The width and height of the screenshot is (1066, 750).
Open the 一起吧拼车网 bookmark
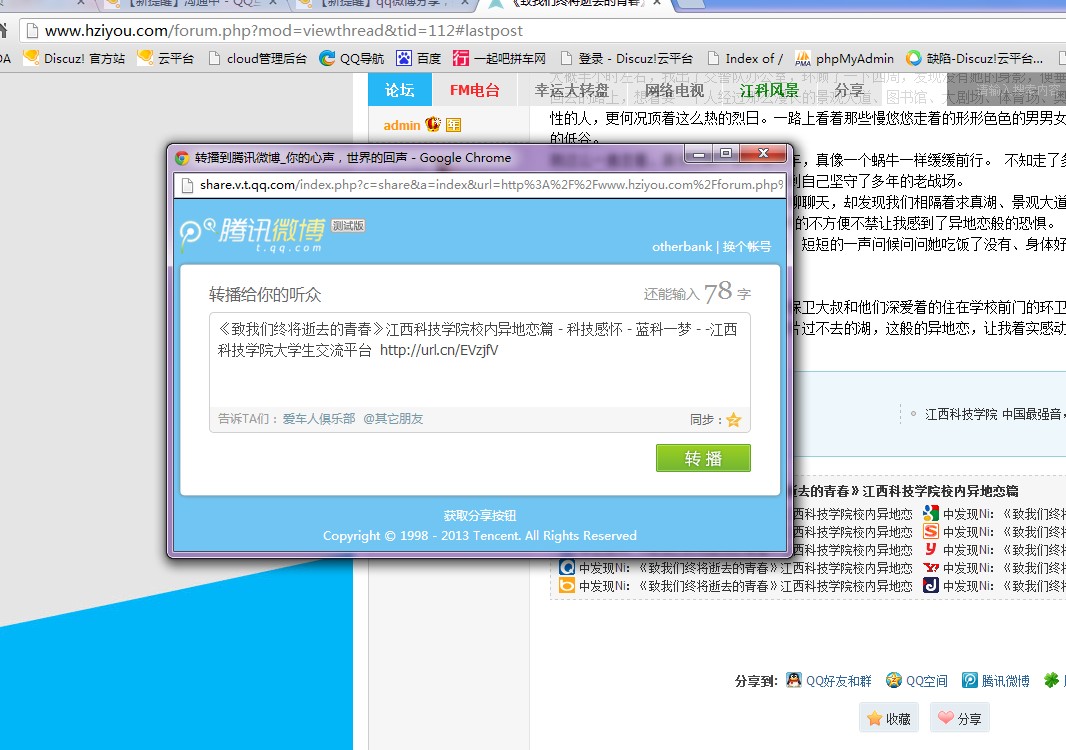click(x=499, y=58)
